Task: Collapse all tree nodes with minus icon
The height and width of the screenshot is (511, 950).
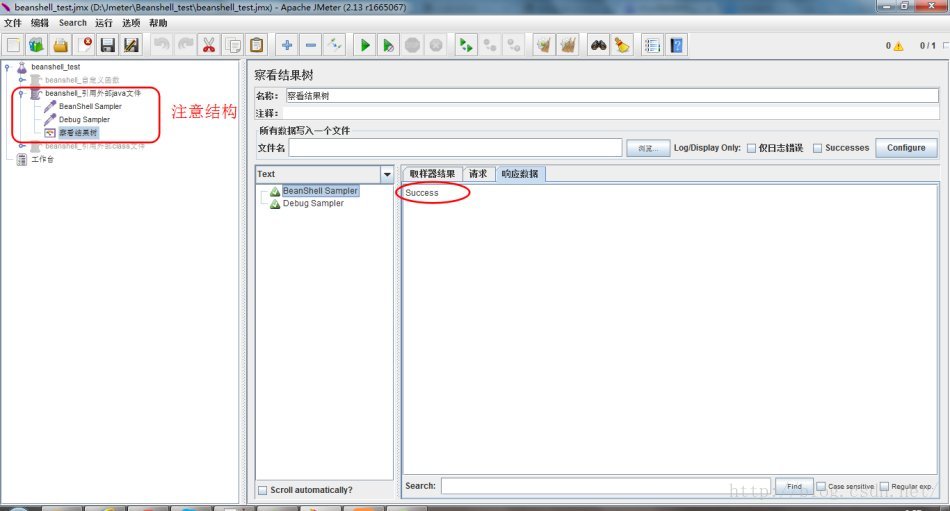Action: tap(310, 45)
